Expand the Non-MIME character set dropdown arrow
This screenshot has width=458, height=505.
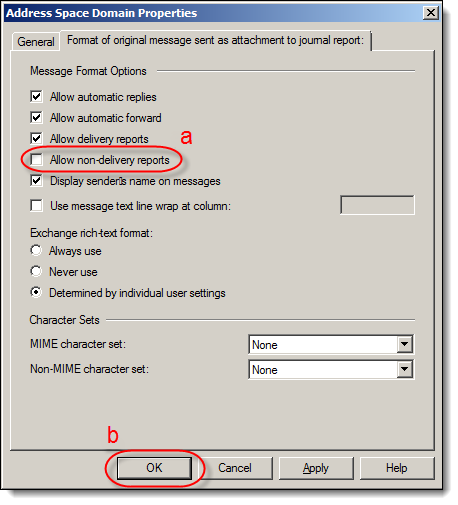pos(405,369)
